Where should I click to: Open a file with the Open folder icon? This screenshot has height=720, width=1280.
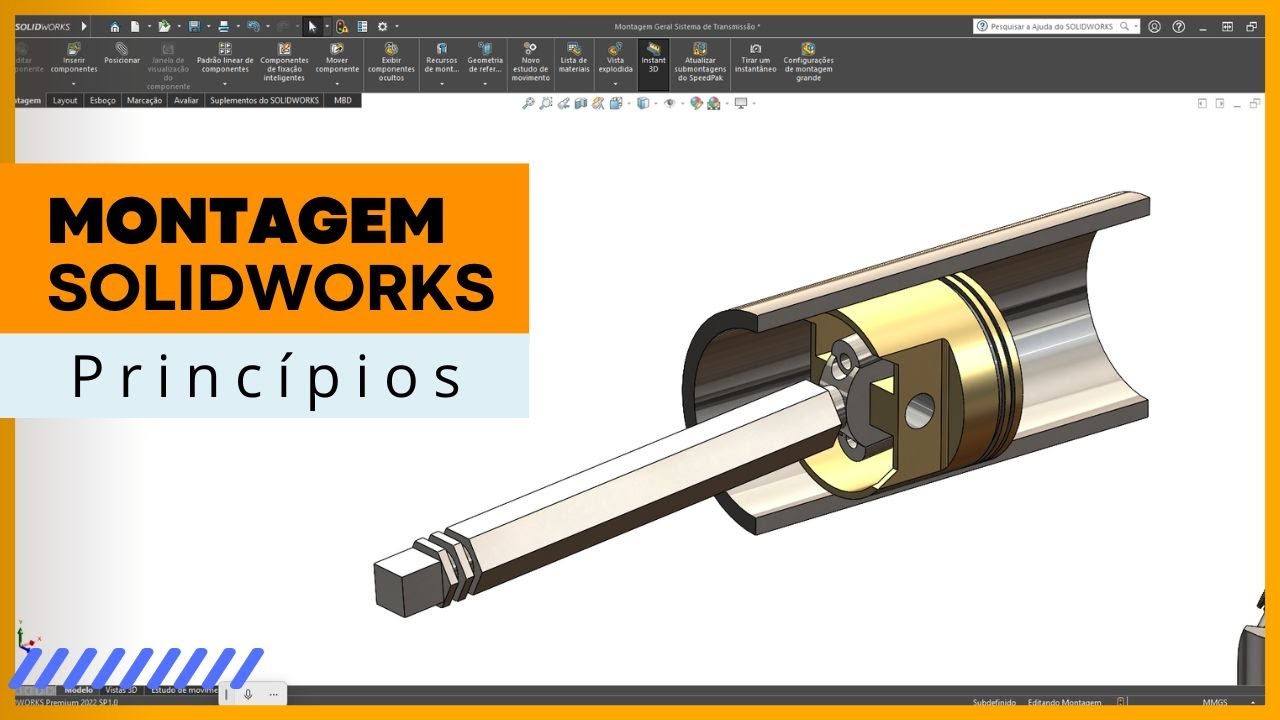point(164,27)
